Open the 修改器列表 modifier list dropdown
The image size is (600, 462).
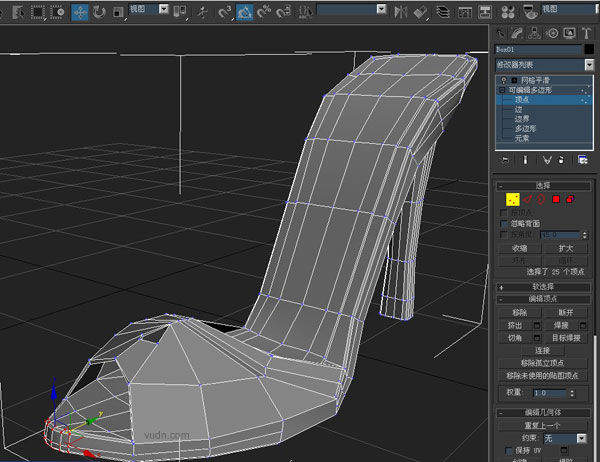pyautogui.click(x=588, y=63)
